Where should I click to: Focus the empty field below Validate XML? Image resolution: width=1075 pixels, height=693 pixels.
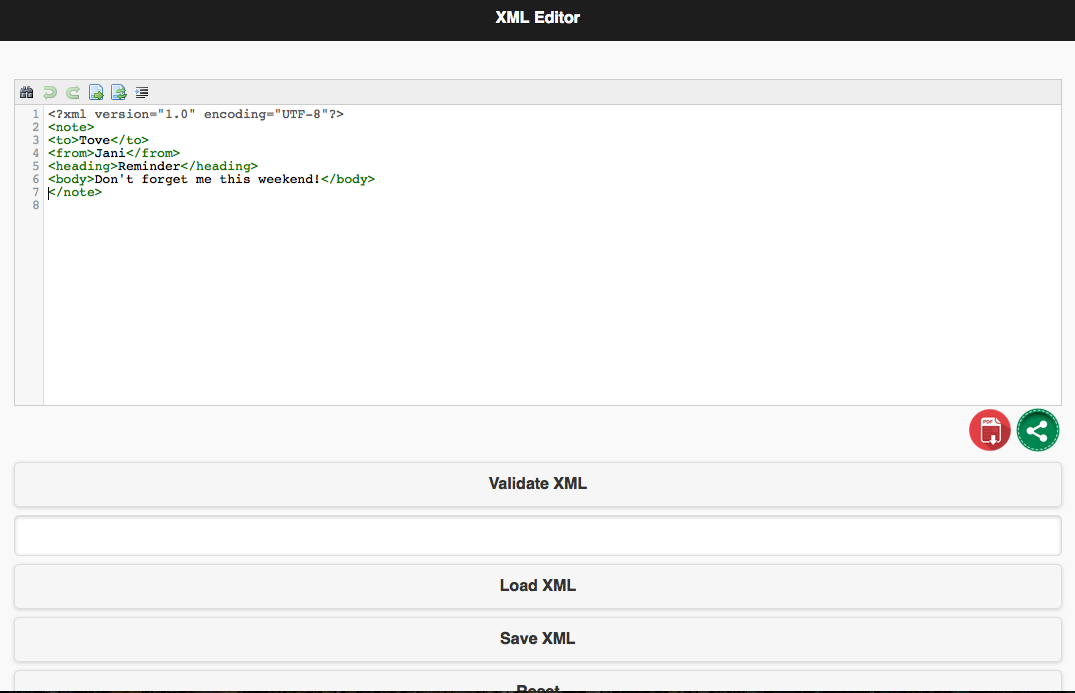[x=537, y=536]
